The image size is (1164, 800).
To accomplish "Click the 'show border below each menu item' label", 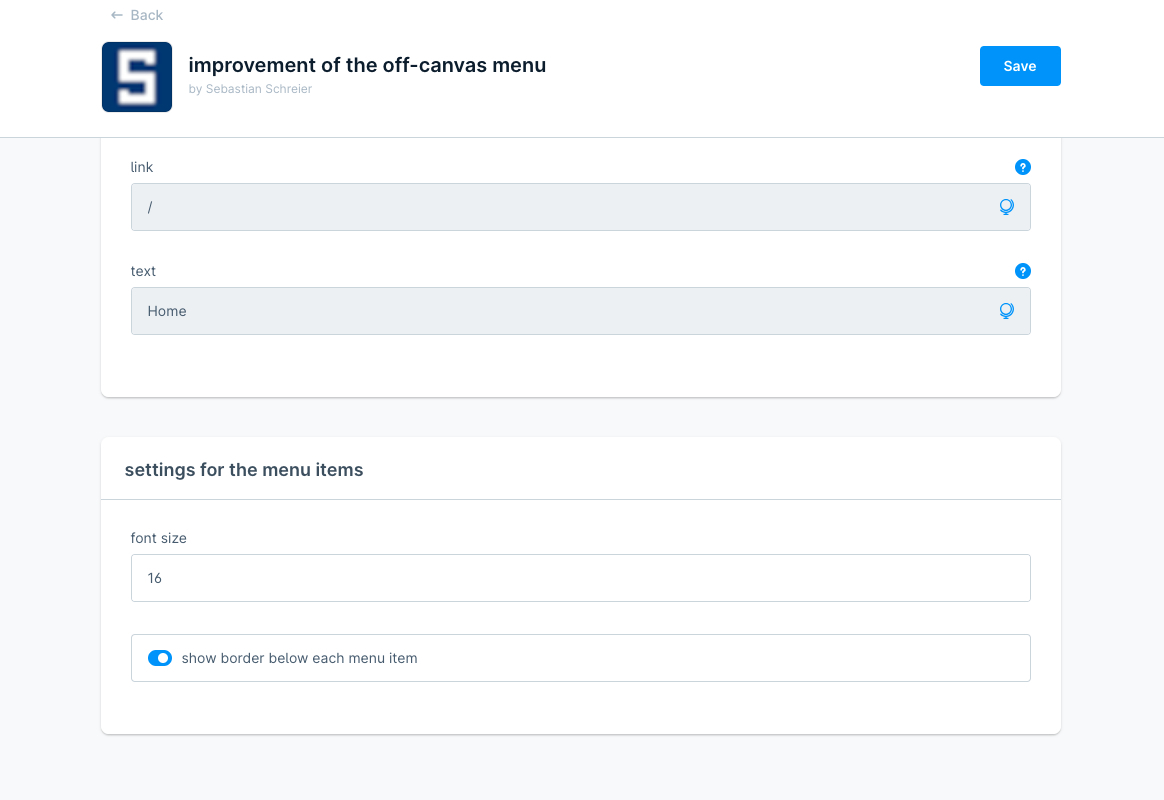I will tap(299, 658).
